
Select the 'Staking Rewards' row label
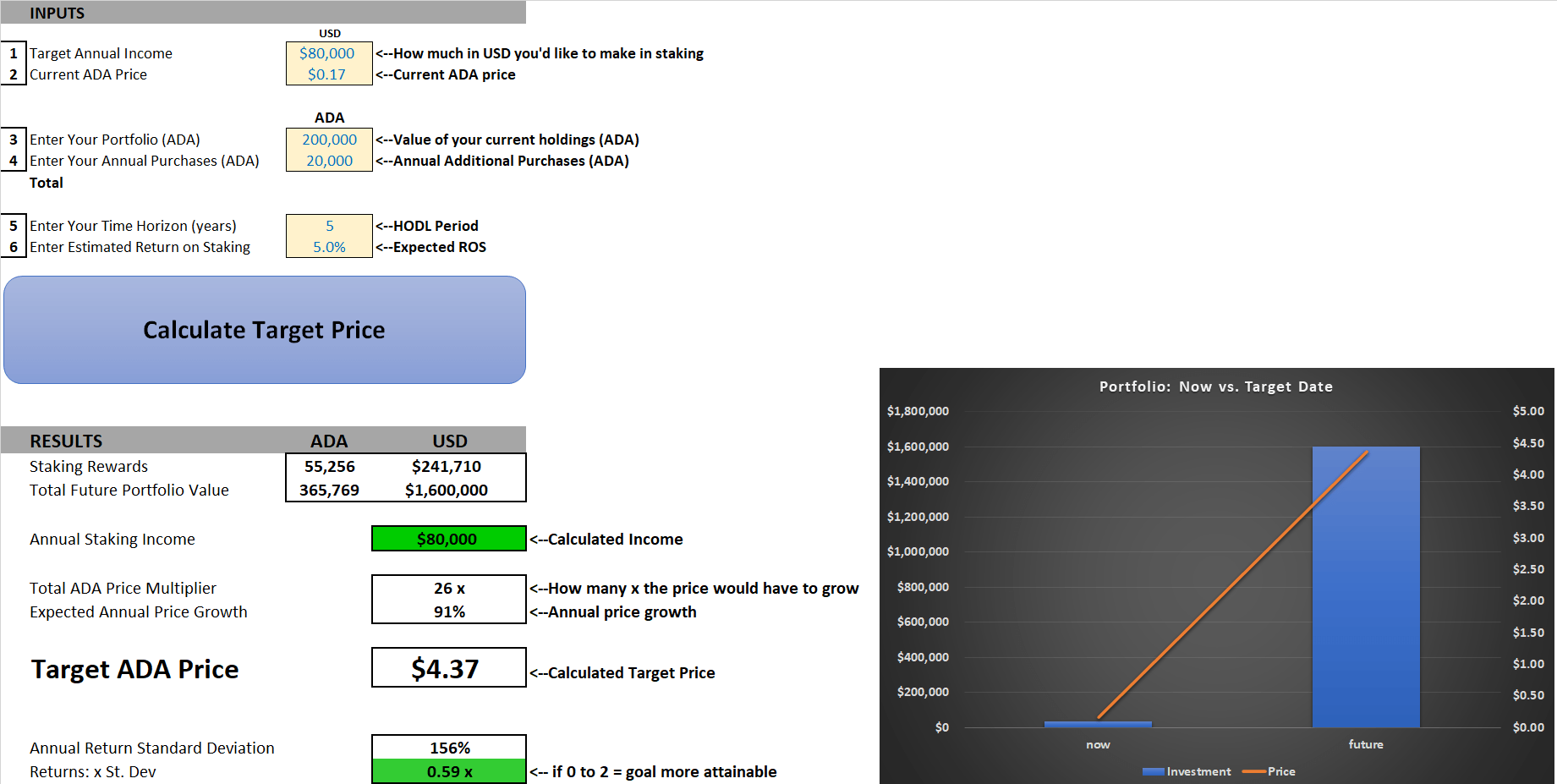[89, 466]
